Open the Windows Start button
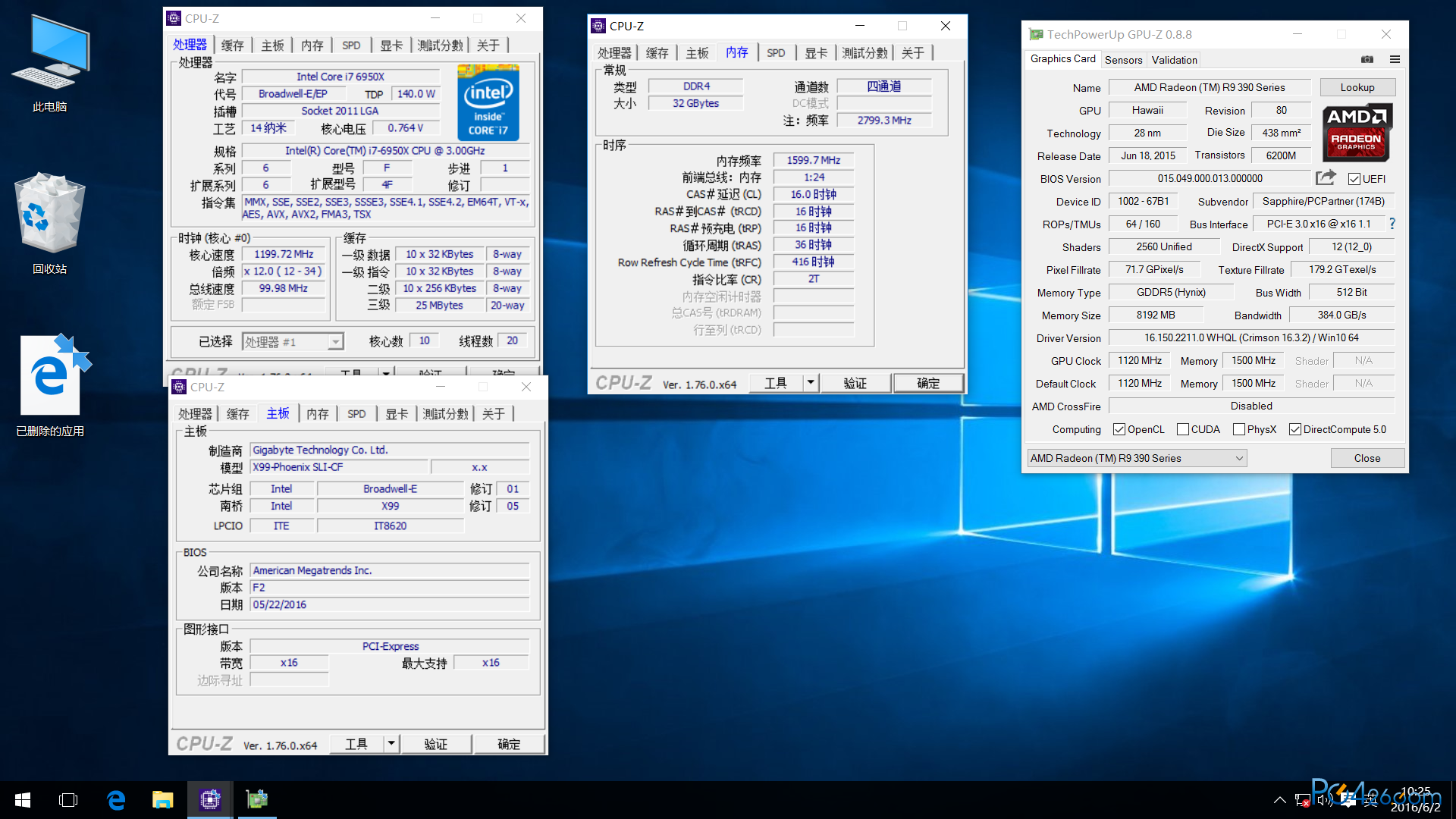 pyautogui.click(x=23, y=800)
